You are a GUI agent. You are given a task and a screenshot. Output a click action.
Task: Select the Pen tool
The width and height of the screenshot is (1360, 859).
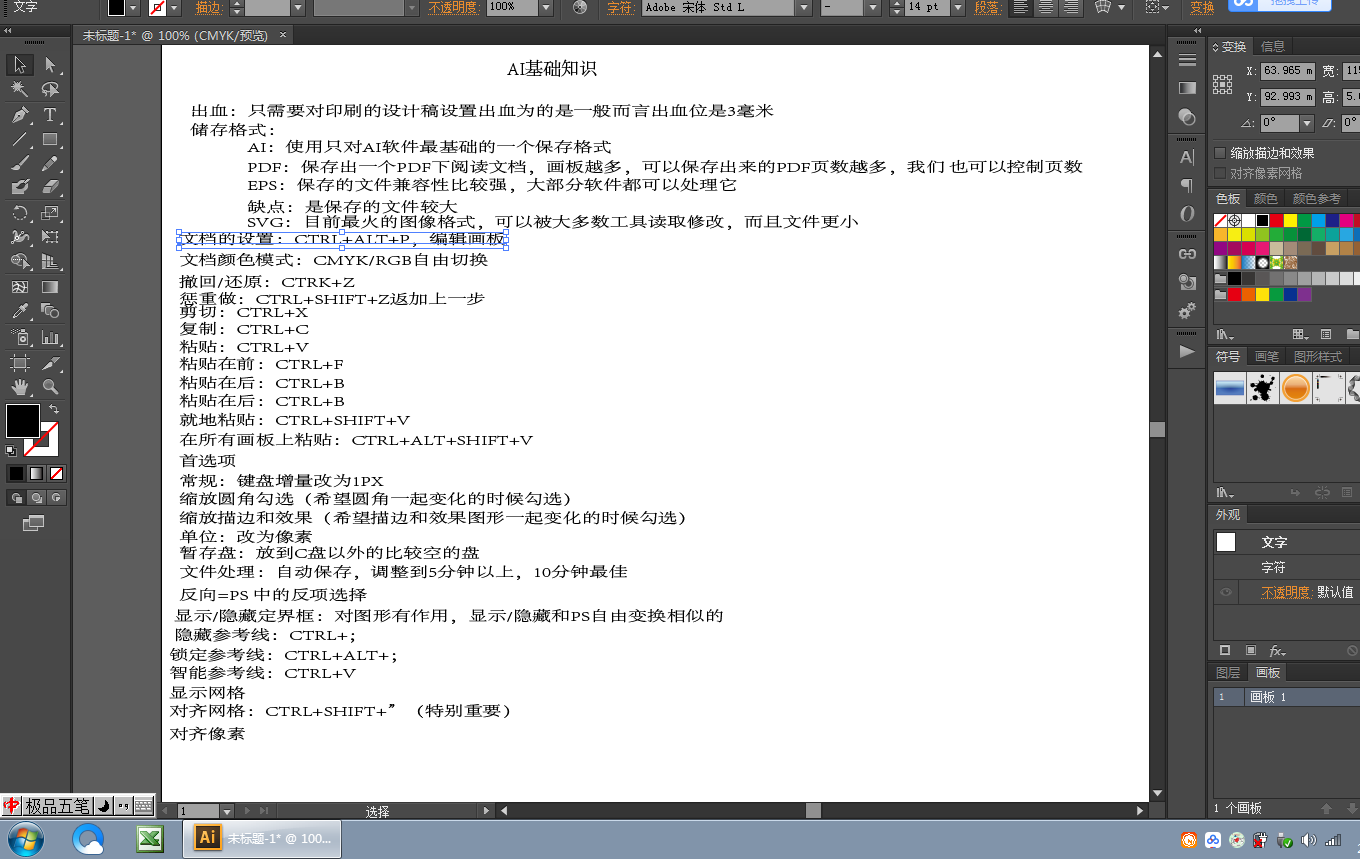click(x=19, y=115)
